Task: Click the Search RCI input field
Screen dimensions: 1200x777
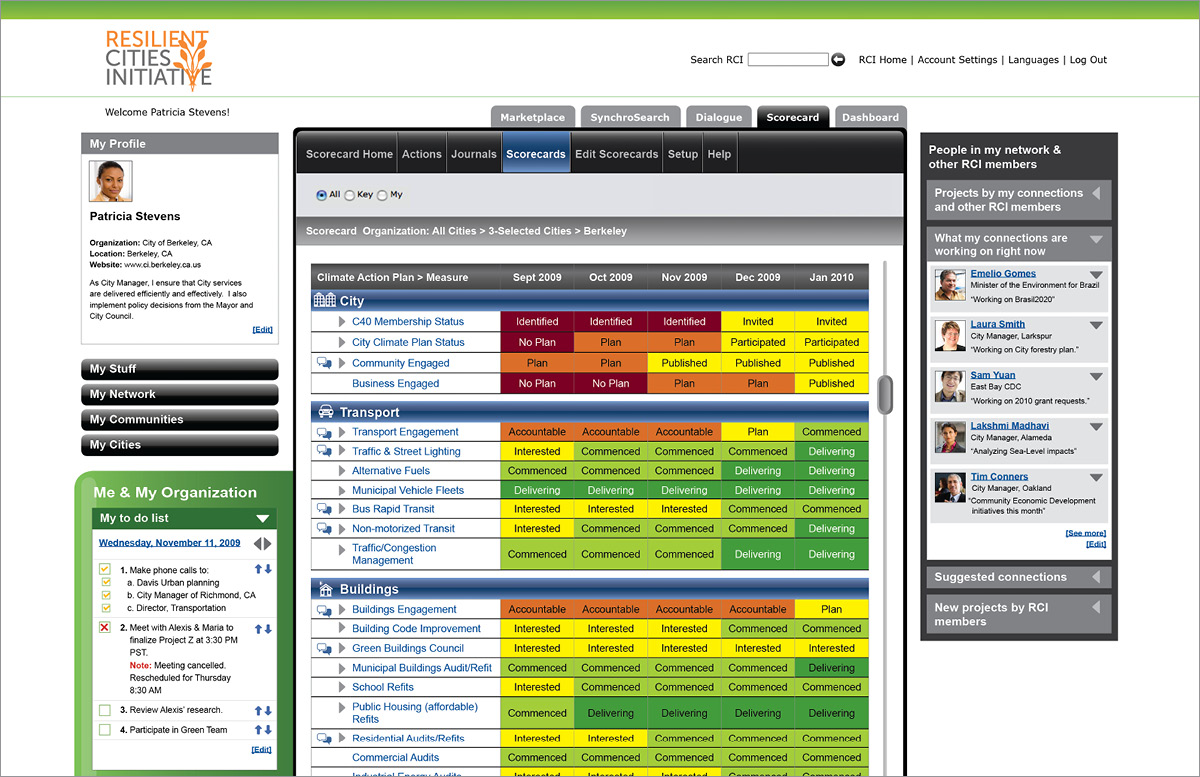Action: coord(788,60)
